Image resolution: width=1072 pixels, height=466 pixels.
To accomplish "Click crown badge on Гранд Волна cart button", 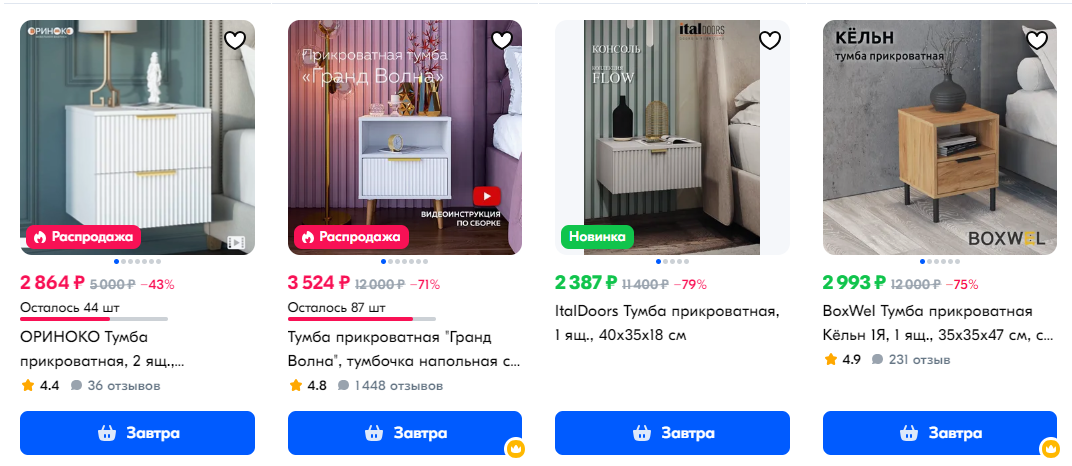I will tap(514, 449).
